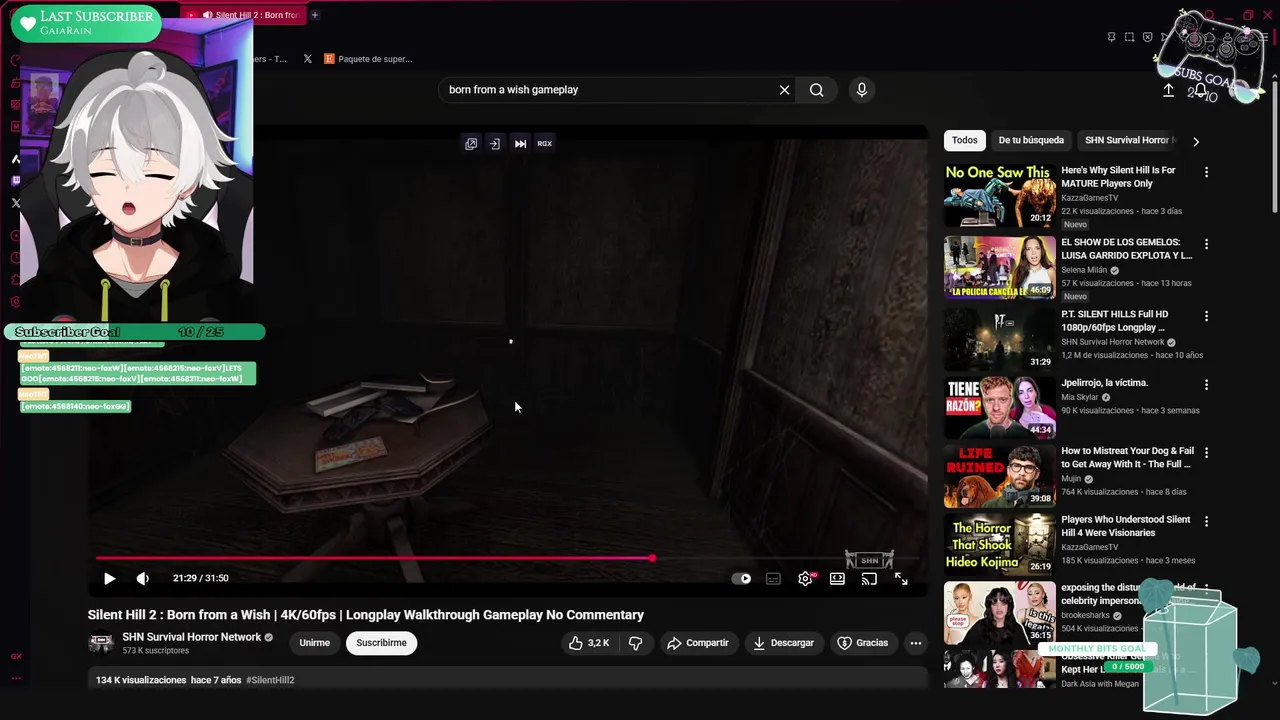Enter fullscreen mode for the video
The height and width of the screenshot is (720, 1280).
[x=901, y=578]
